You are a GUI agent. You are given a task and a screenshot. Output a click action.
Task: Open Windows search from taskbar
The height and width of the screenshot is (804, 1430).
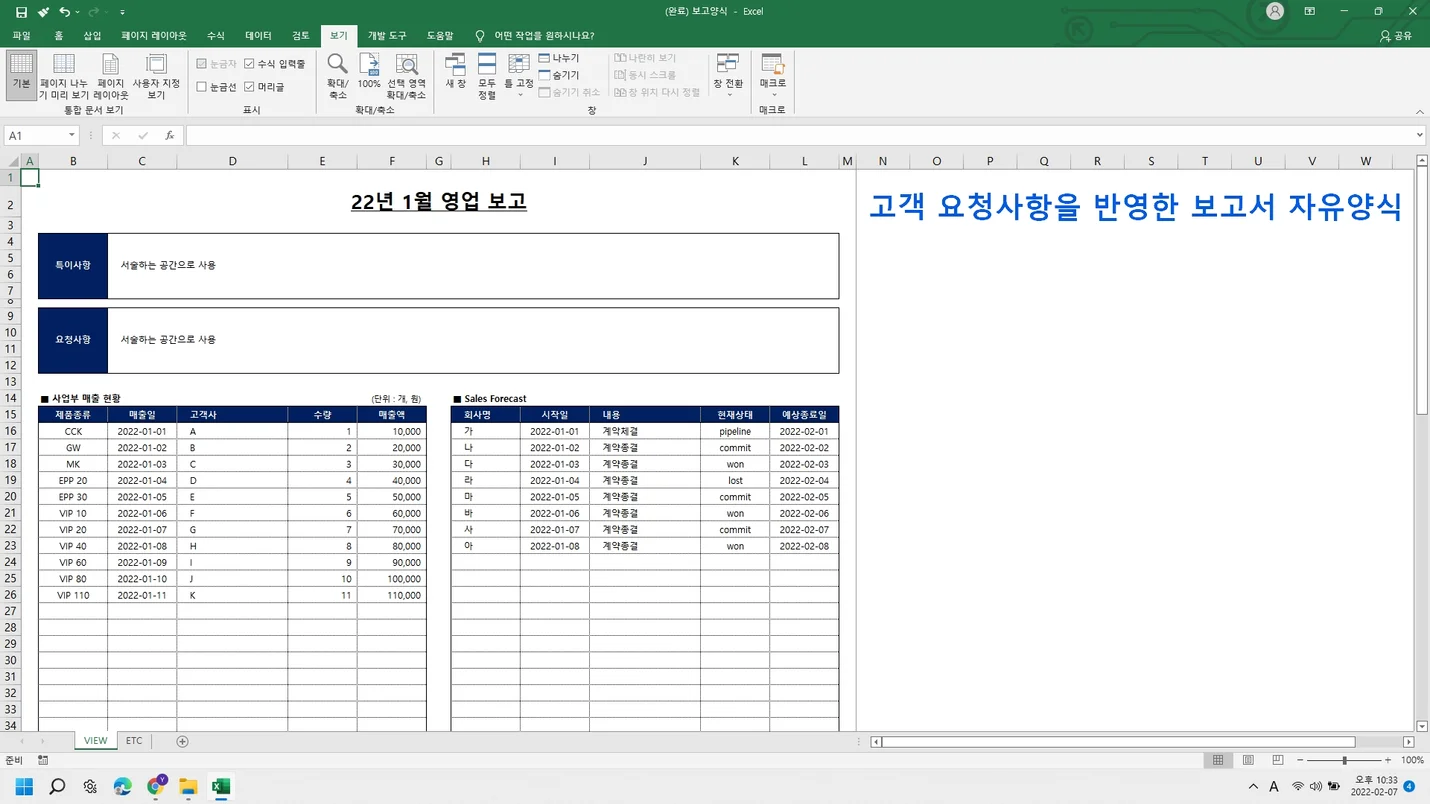click(x=57, y=786)
